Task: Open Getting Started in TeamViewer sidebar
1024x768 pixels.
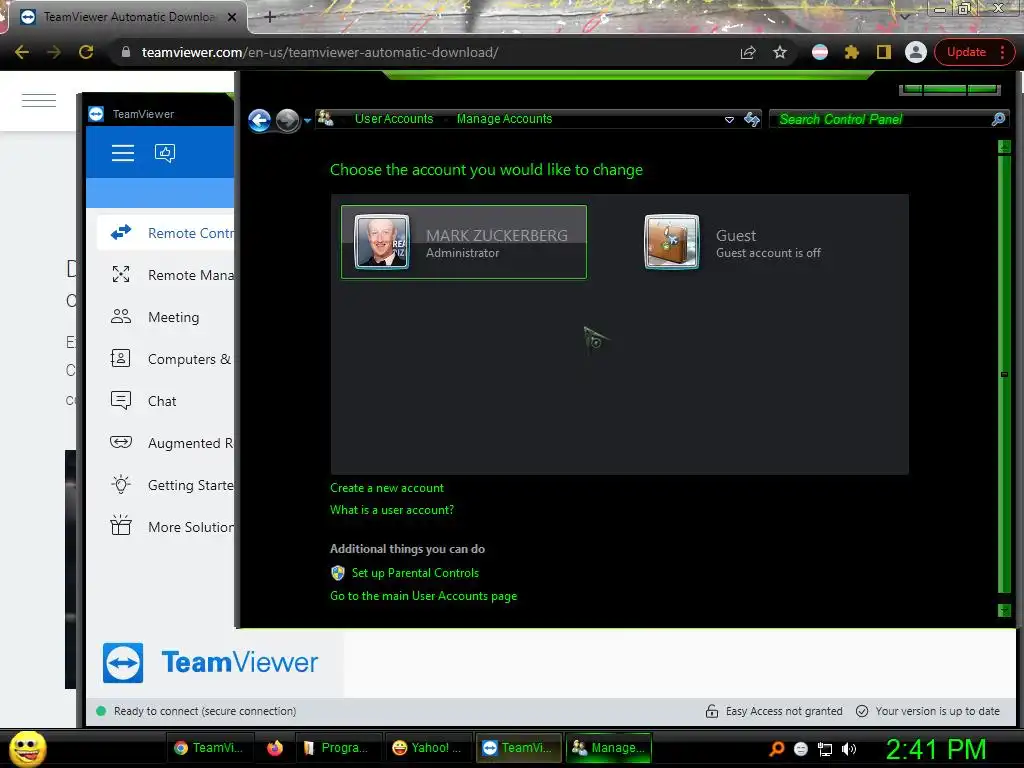Action: 167,485
